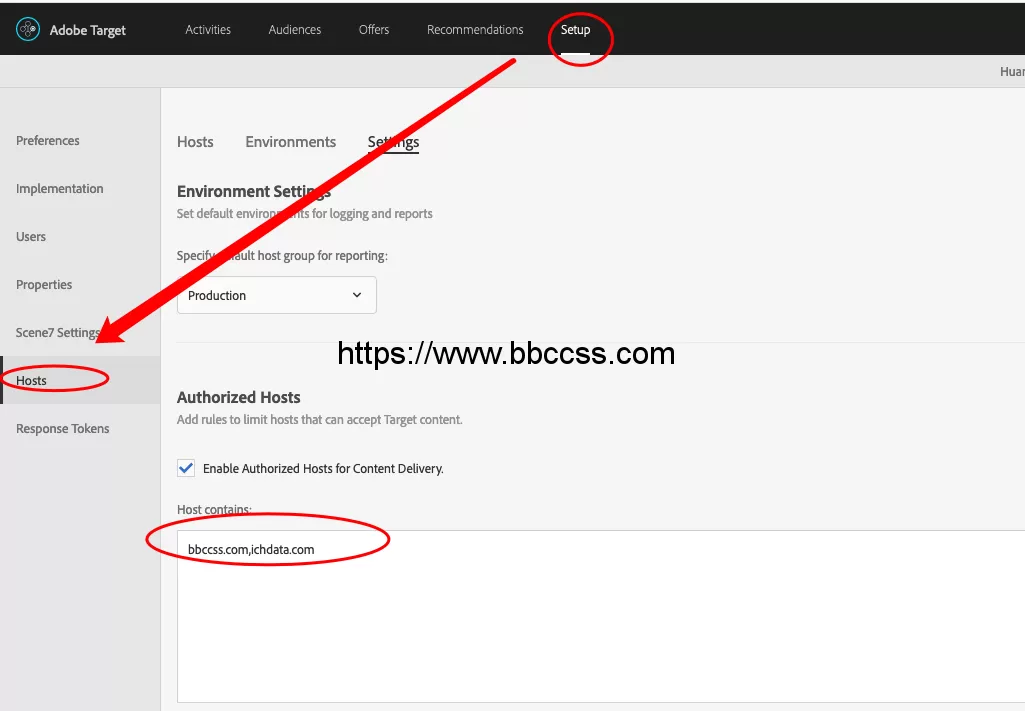Expand the Production host group dropdown

(x=277, y=295)
